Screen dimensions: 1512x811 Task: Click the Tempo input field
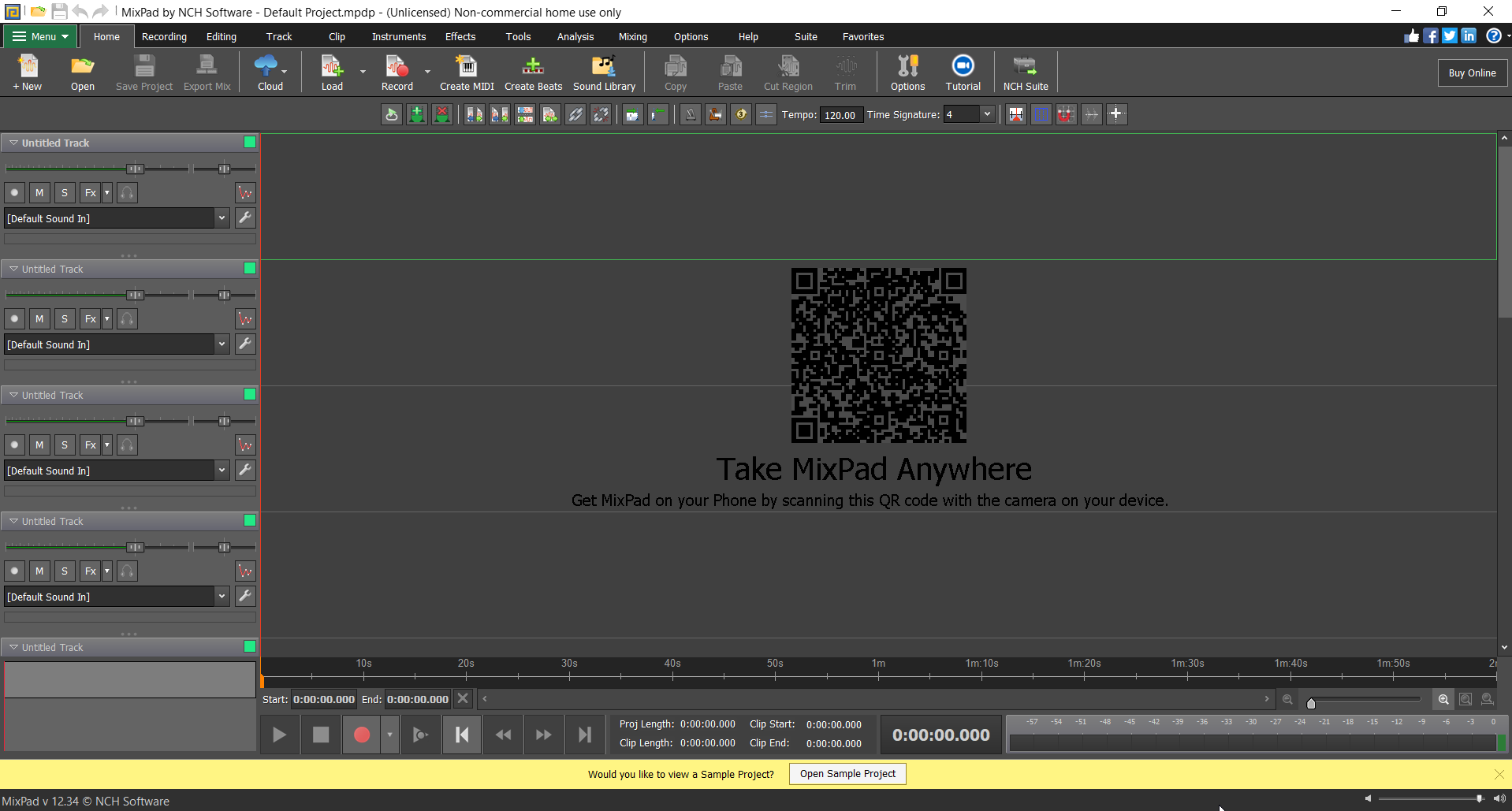(x=841, y=115)
